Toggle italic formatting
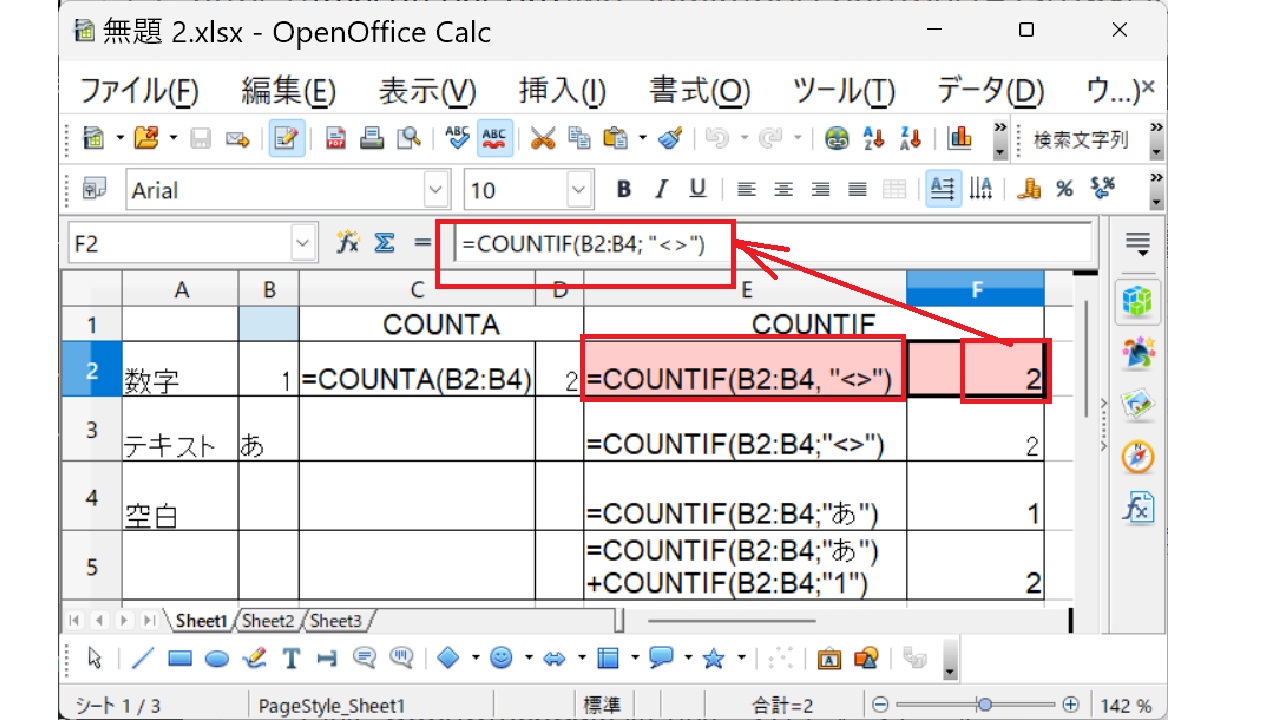The image size is (1280, 720). pyautogui.click(x=660, y=189)
